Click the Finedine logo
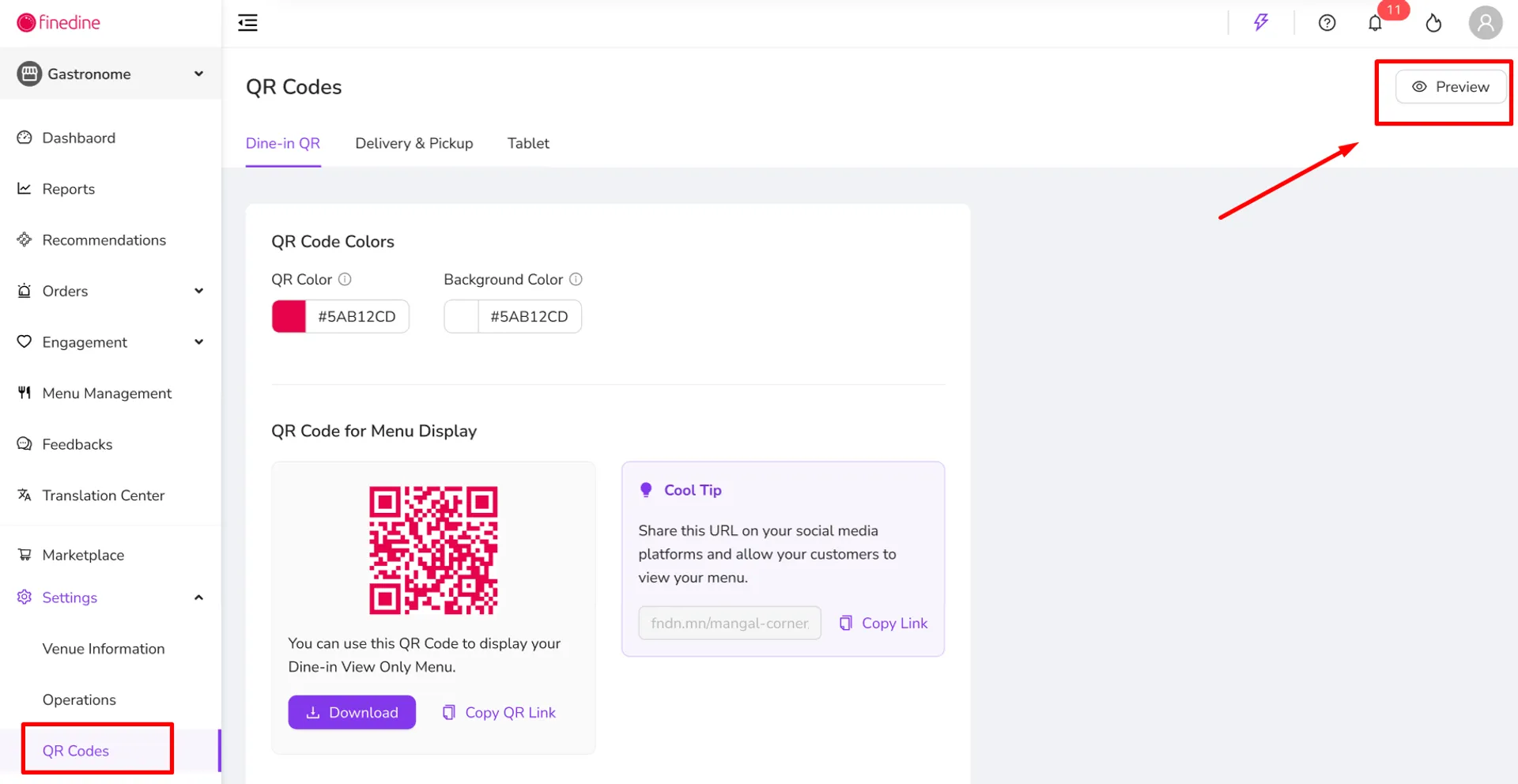Viewport: 1518px width, 784px height. tap(59, 23)
